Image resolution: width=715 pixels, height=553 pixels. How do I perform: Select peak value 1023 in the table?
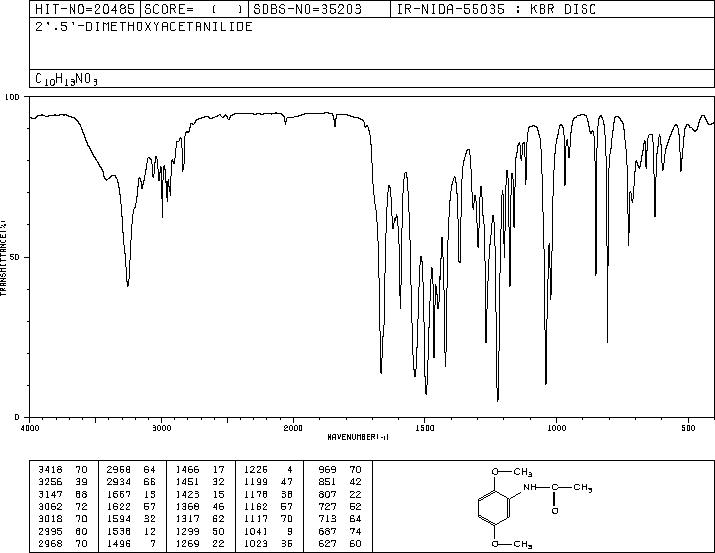pos(256,544)
